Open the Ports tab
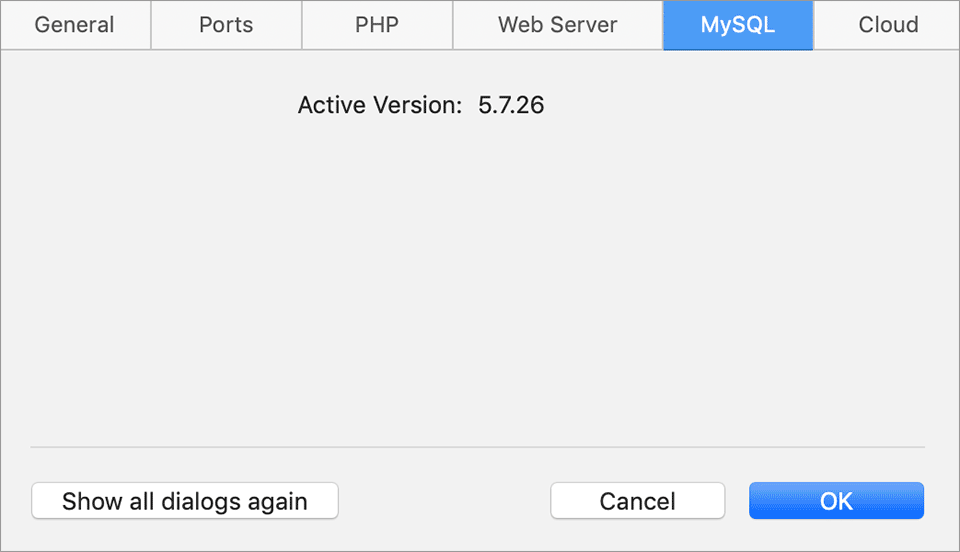Screen dimensions: 960x552 [x=226, y=25]
